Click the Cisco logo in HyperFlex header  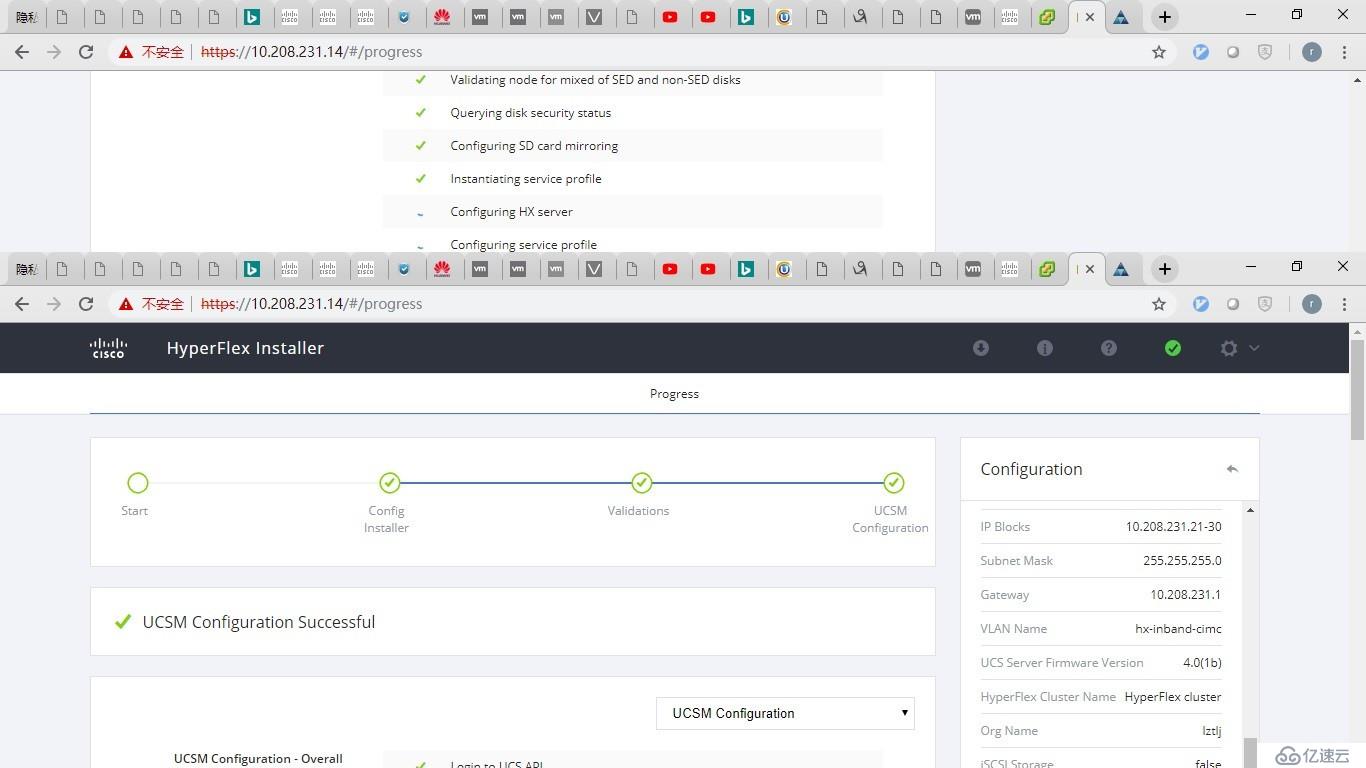coord(108,348)
